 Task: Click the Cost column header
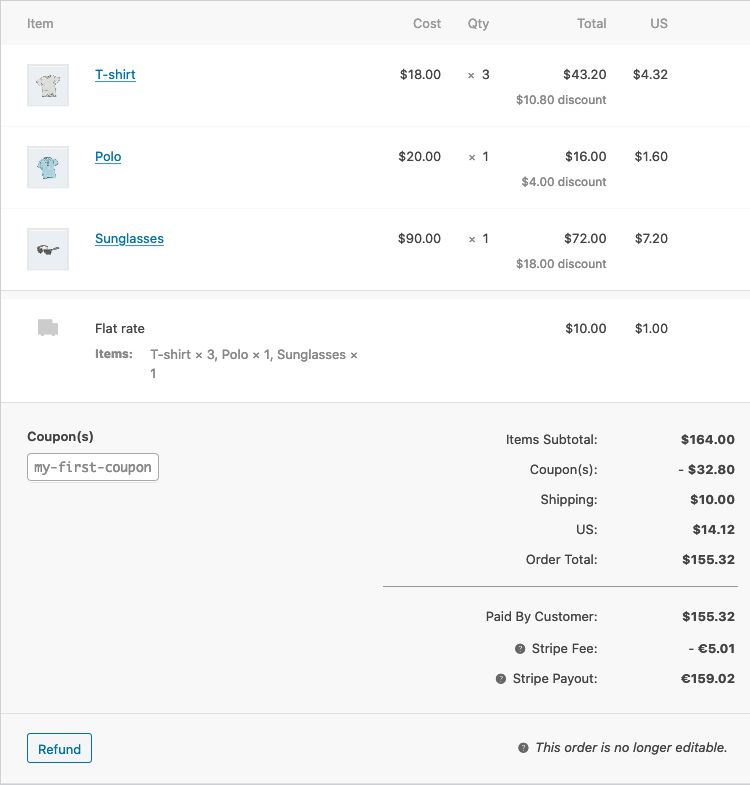pos(427,23)
